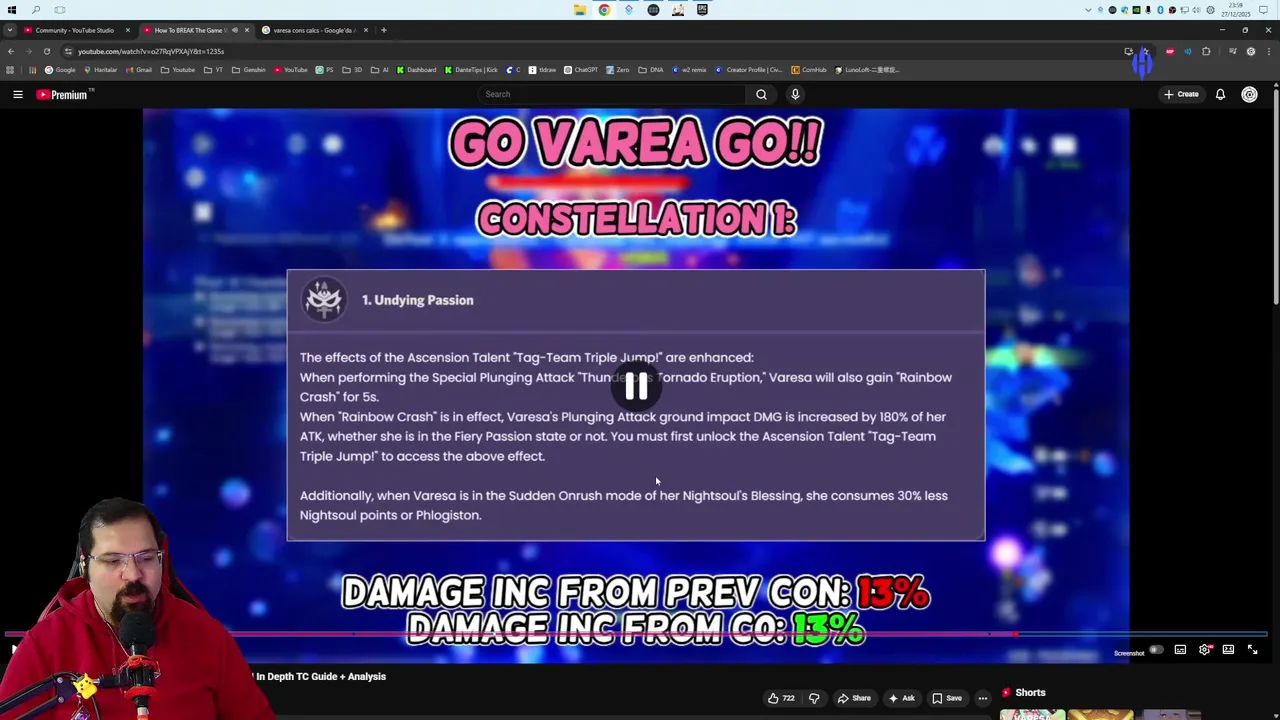Viewport: 1280px width, 720px height.
Task: Open the Genshin bookmarks folder
Action: 248,70
